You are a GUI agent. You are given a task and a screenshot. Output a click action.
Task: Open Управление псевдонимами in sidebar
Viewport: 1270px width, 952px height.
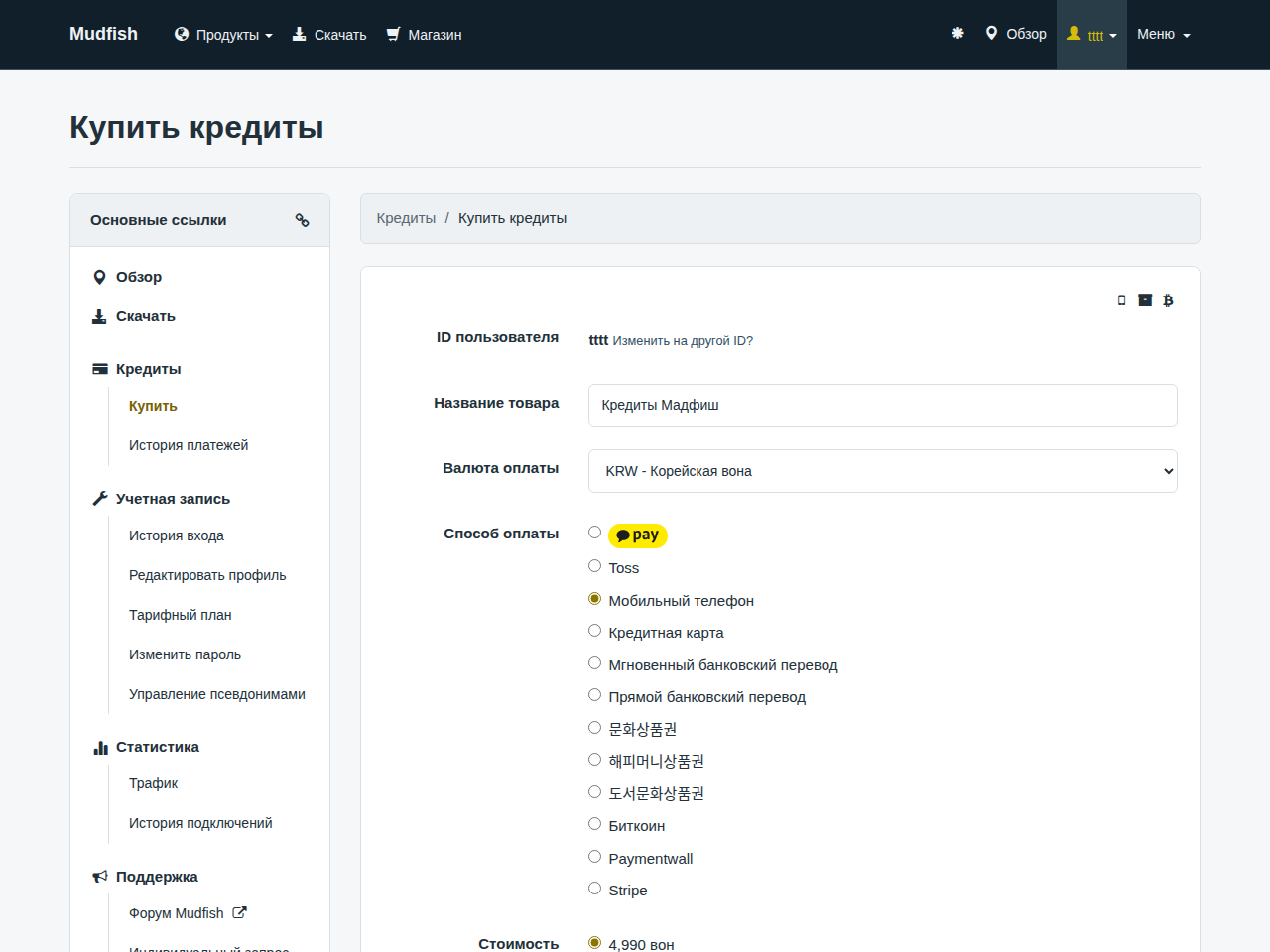pos(217,694)
